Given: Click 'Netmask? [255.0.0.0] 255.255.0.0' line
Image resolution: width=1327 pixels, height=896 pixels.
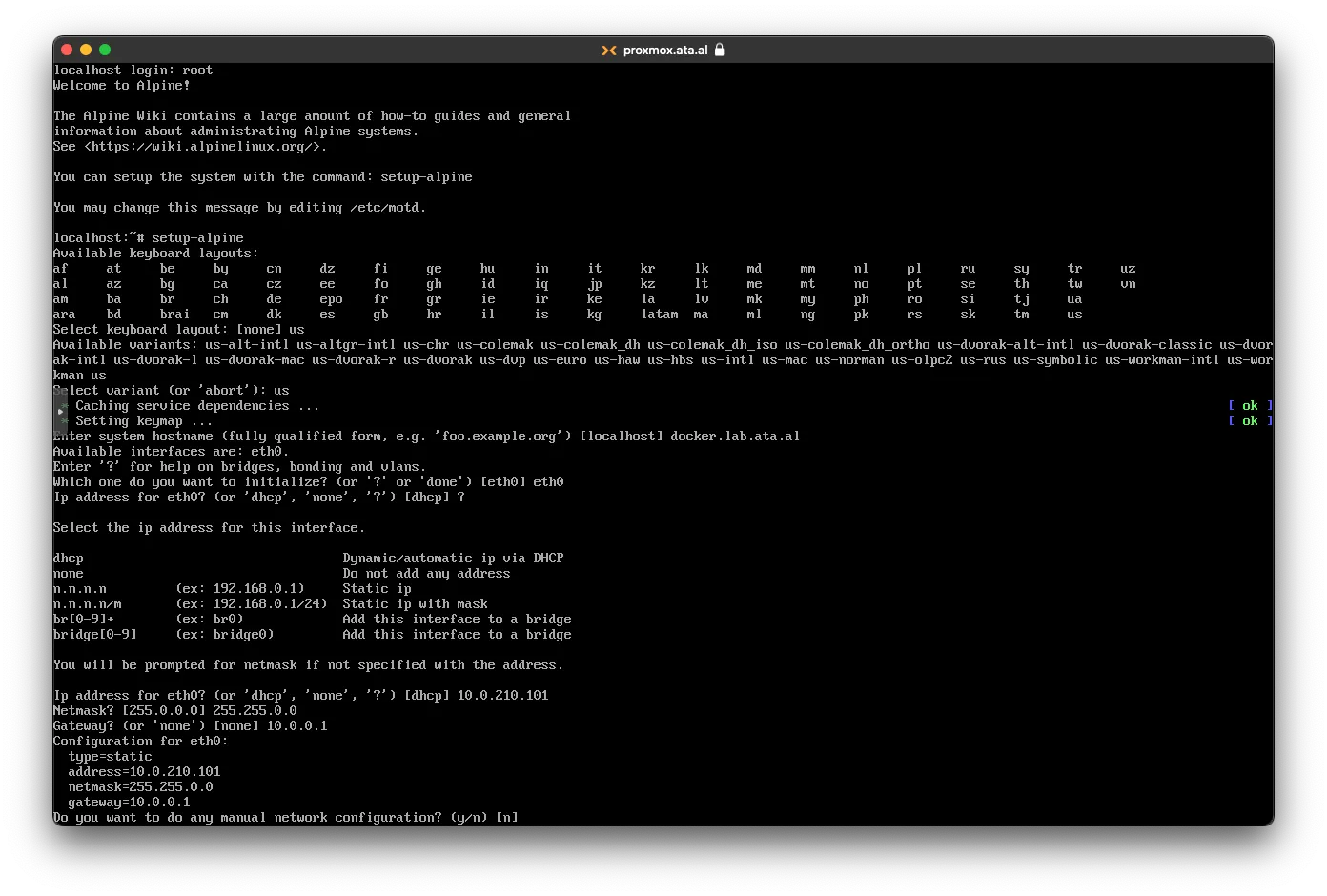Looking at the screenshot, I should pos(175,711).
